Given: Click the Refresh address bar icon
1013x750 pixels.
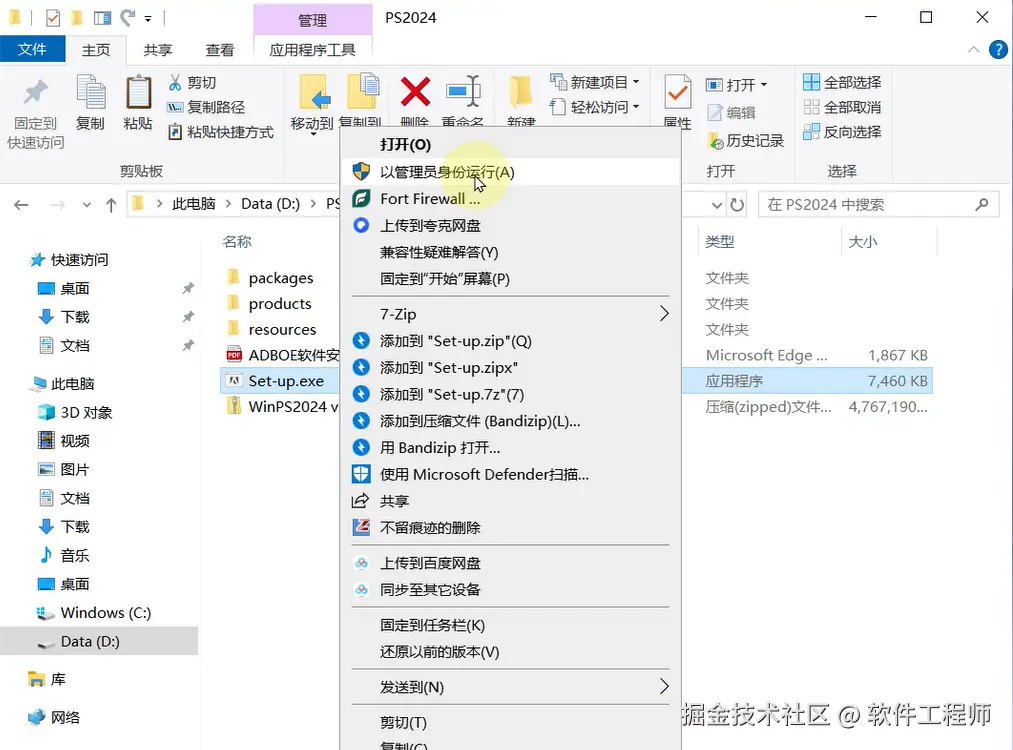Looking at the screenshot, I should (x=736, y=205).
